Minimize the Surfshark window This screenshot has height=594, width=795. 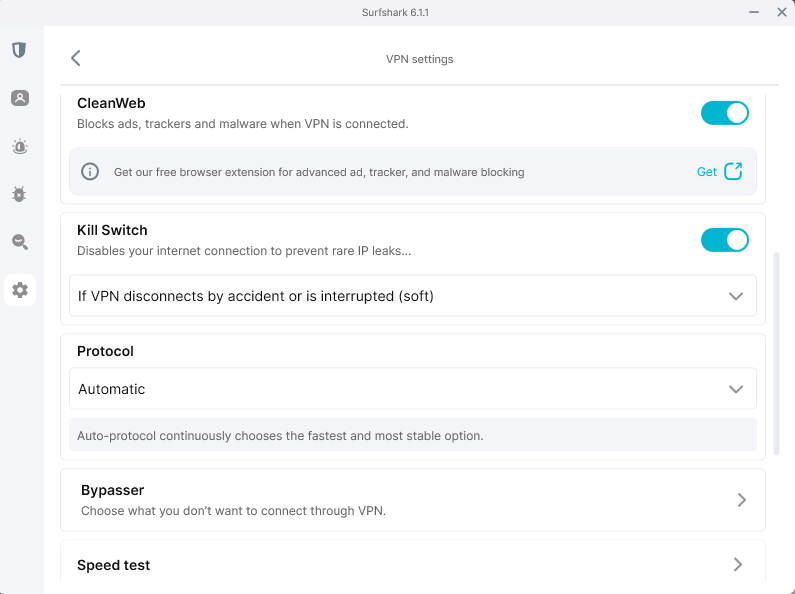pos(752,12)
